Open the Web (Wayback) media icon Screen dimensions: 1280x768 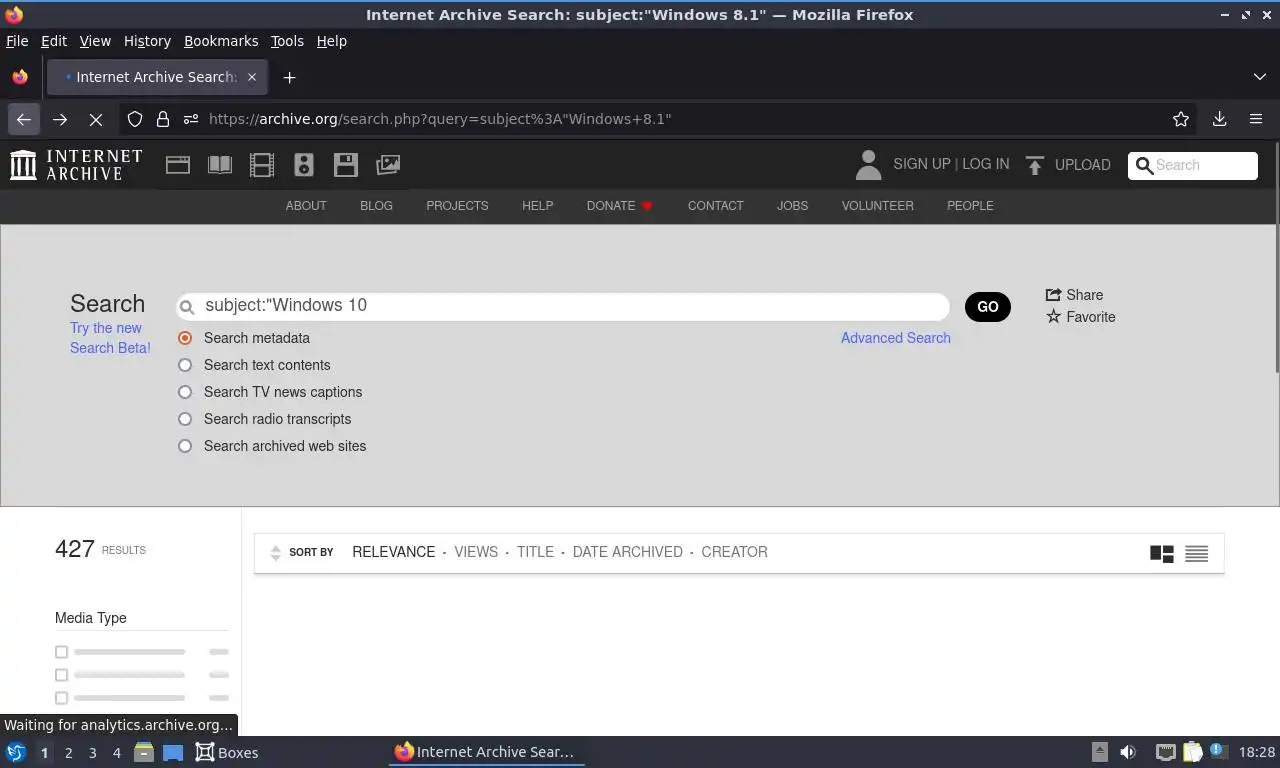178,165
